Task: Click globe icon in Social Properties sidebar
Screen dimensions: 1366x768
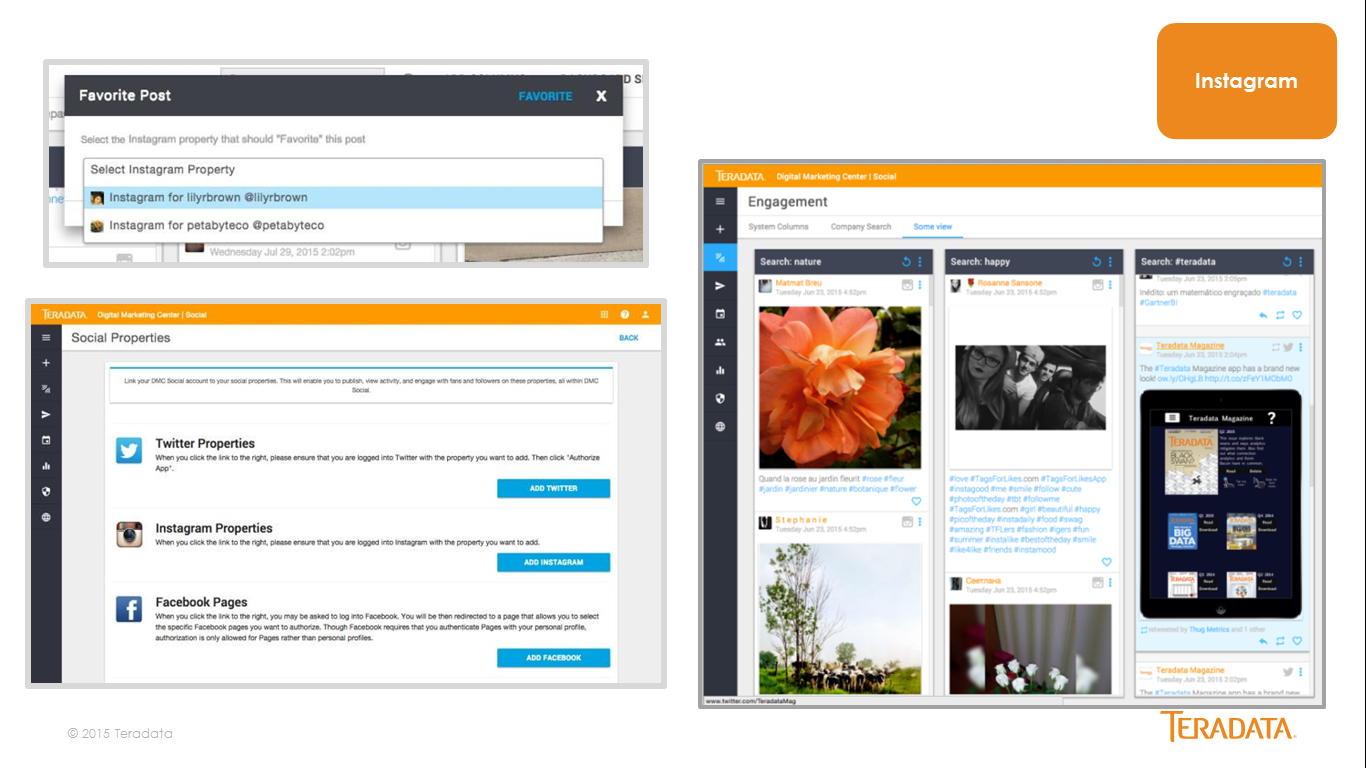Action: pos(46,518)
